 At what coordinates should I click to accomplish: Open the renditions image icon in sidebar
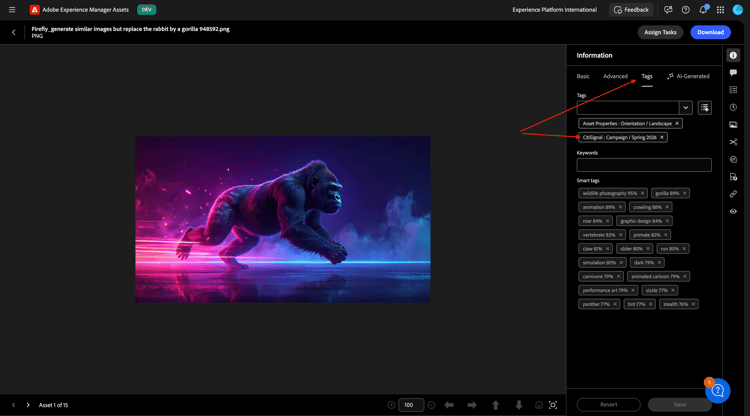(x=733, y=125)
